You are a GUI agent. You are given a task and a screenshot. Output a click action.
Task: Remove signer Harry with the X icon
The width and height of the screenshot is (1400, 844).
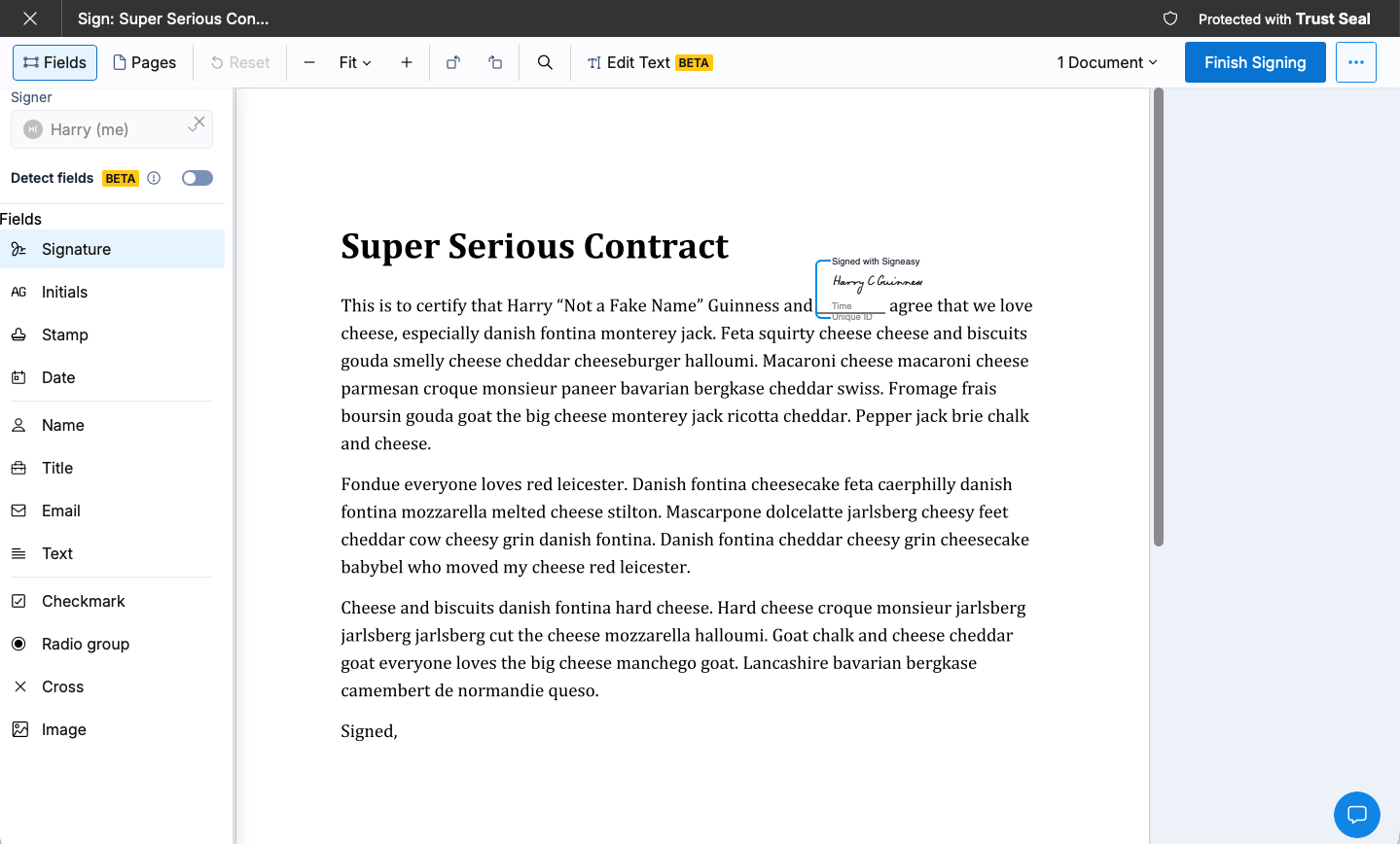[x=198, y=123]
